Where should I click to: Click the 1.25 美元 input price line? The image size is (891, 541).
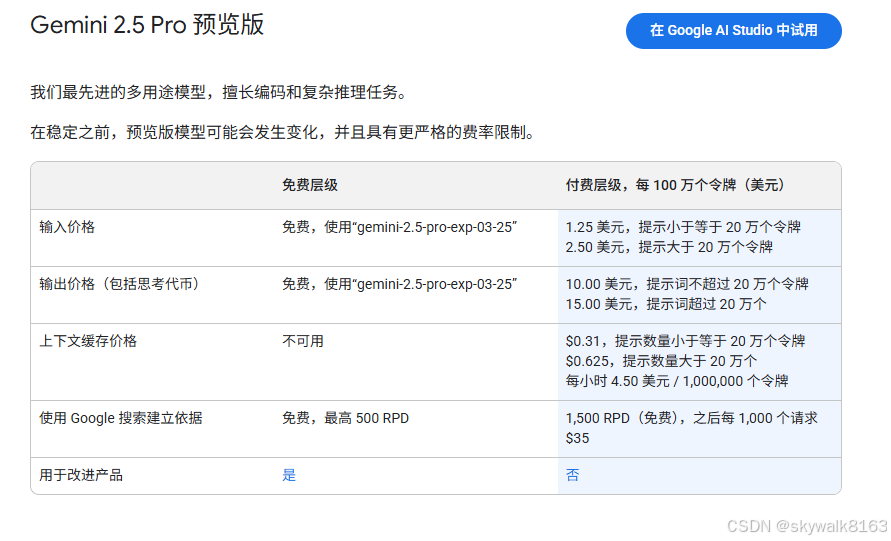[683, 227]
